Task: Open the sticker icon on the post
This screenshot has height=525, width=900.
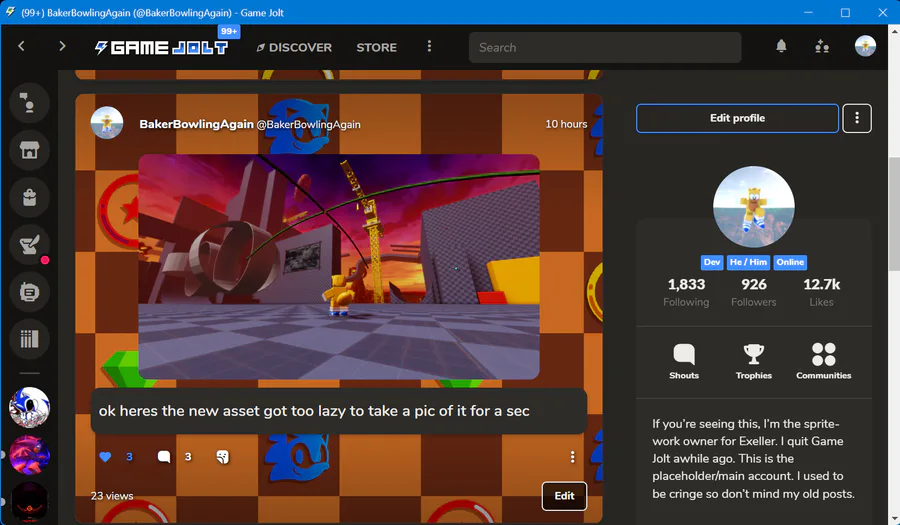Action: tap(223, 457)
